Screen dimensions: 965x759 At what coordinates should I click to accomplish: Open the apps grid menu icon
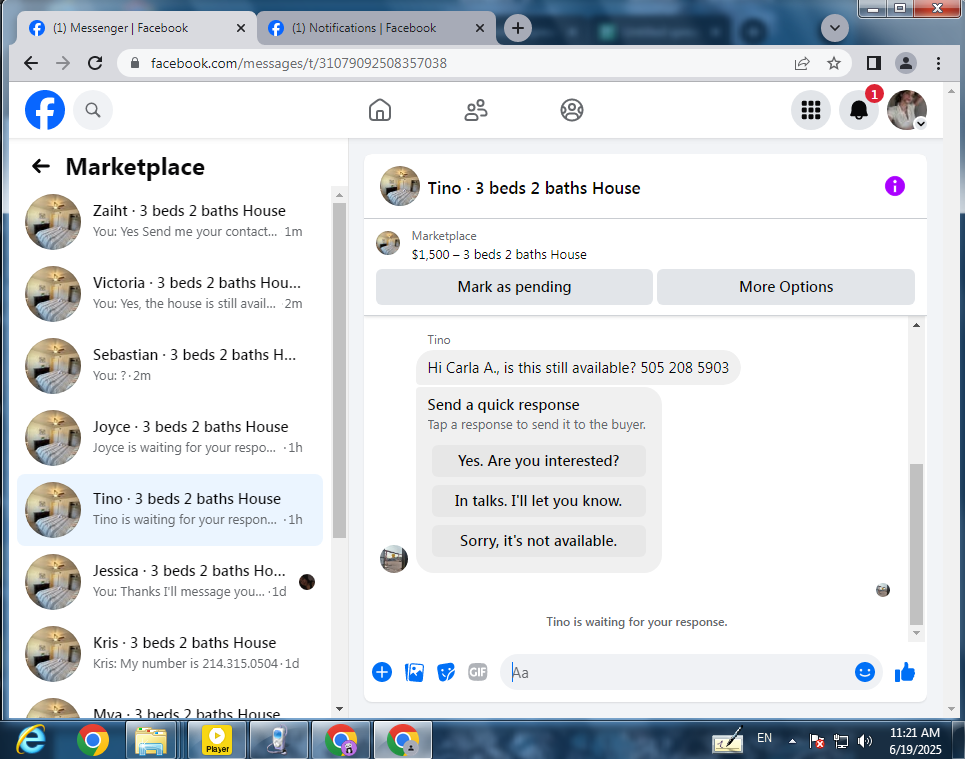click(811, 110)
